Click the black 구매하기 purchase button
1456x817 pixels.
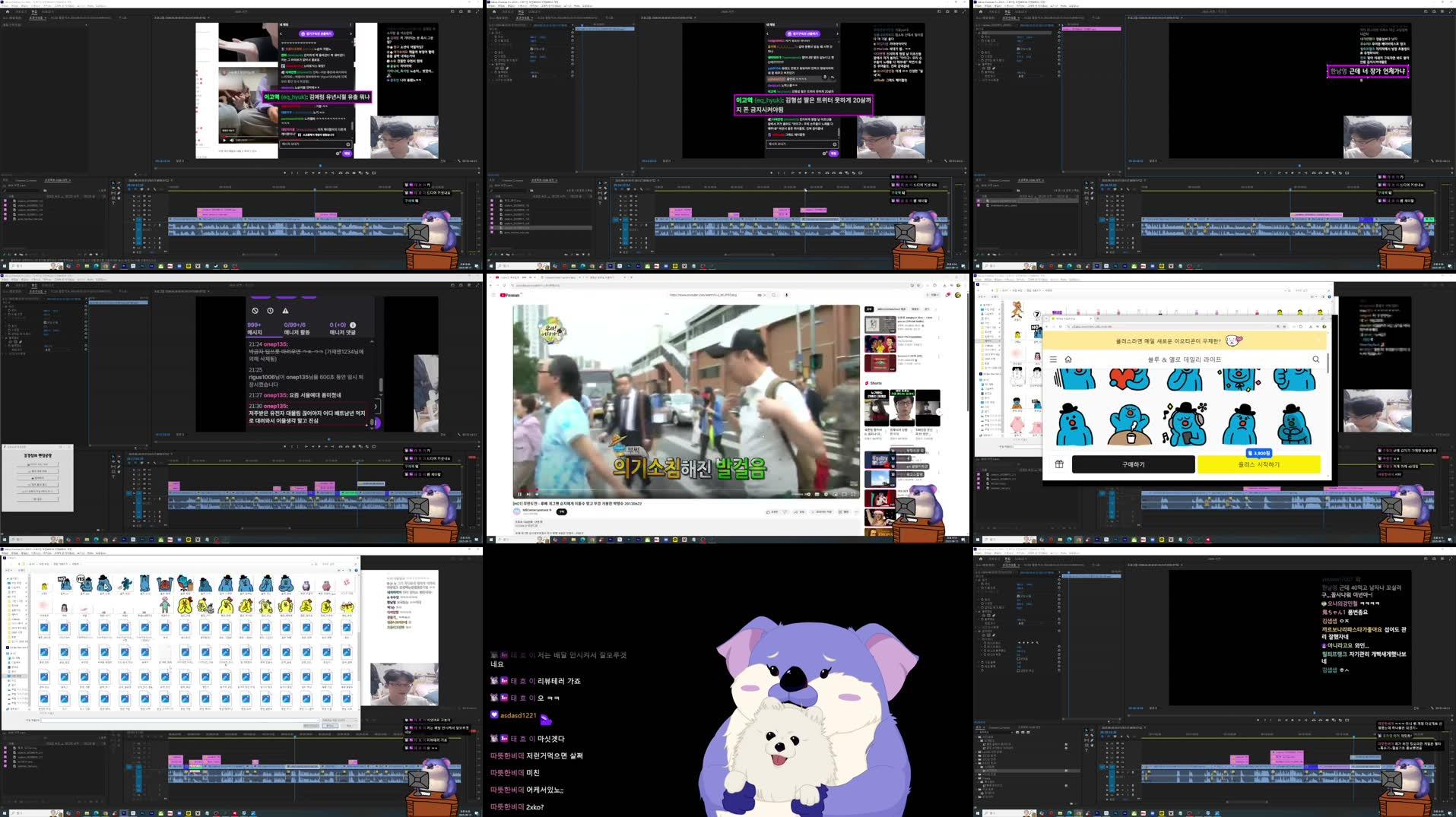(x=1133, y=464)
